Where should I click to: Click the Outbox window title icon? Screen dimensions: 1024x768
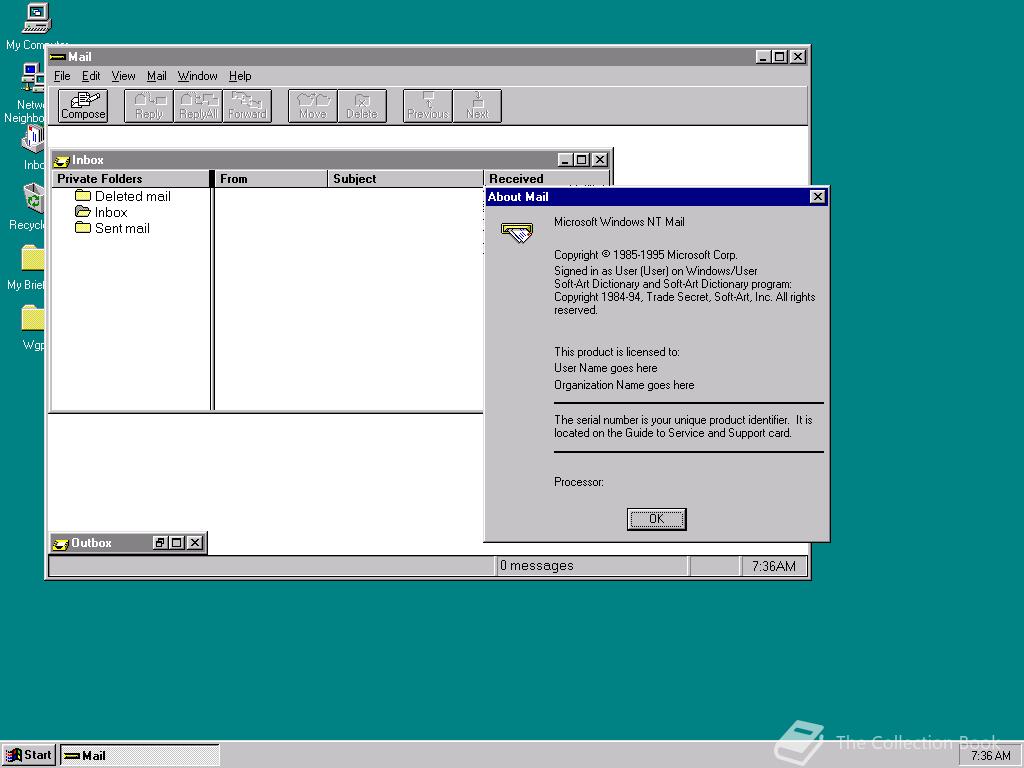click(61, 543)
